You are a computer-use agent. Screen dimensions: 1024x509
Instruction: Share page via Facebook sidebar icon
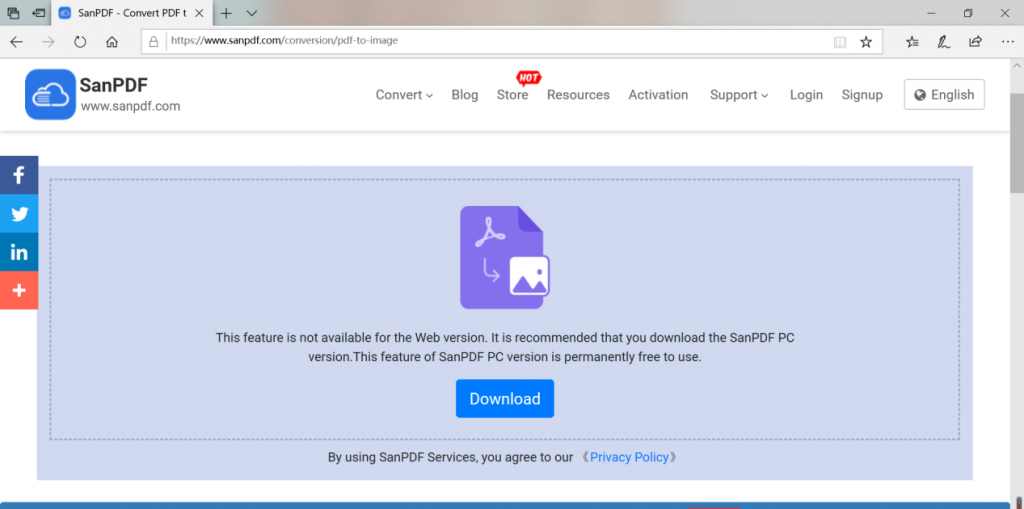(x=19, y=175)
